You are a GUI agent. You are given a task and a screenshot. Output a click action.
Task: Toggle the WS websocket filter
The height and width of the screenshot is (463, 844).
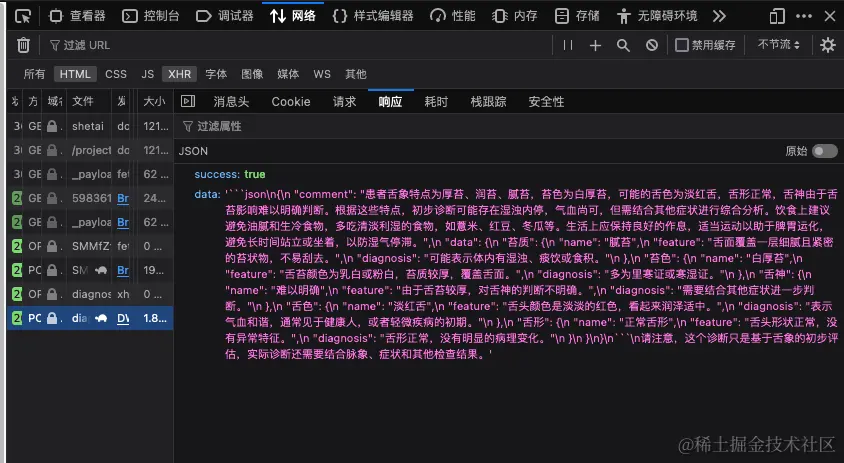point(322,74)
